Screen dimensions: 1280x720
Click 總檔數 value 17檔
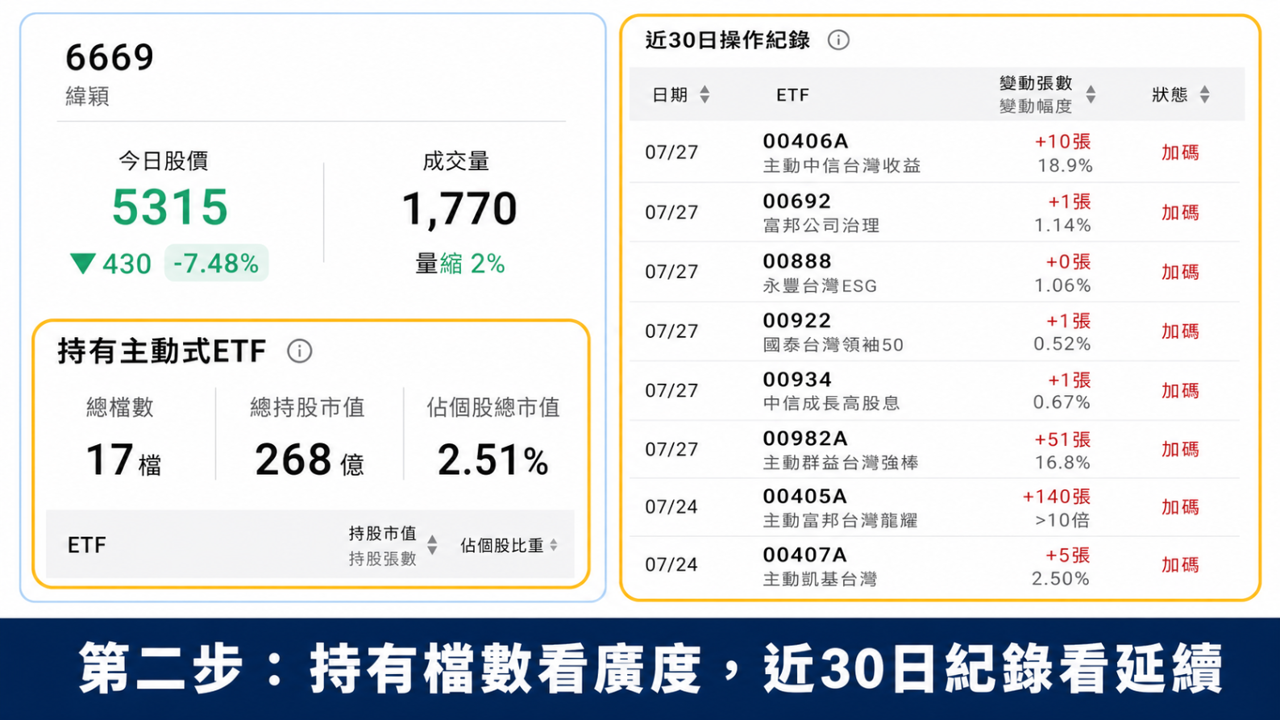(124, 461)
